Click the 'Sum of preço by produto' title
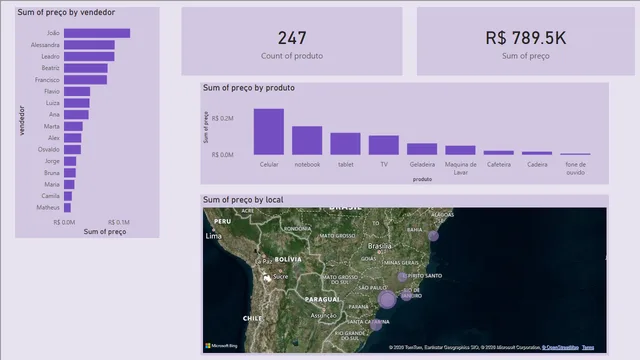Image resolution: width=640 pixels, height=360 pixels. point(249,88)
